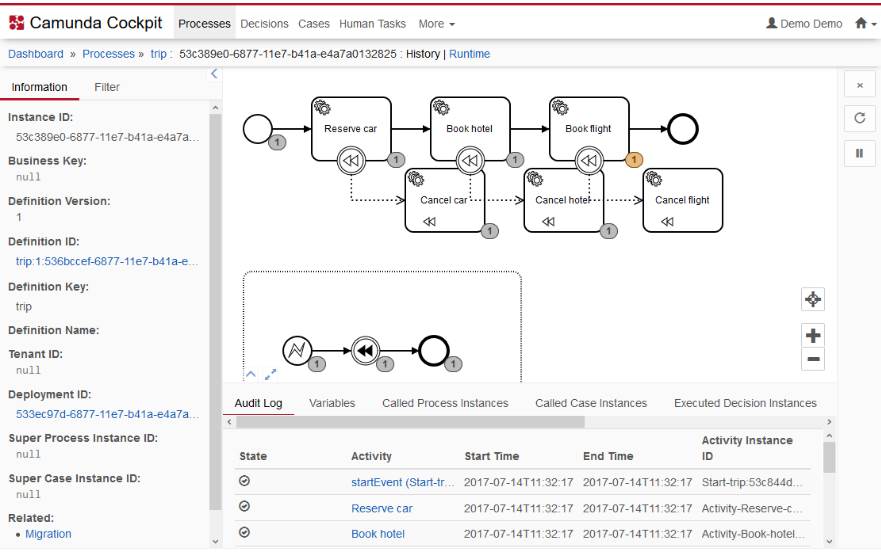Open the More dropdown menu

point(436,23)
